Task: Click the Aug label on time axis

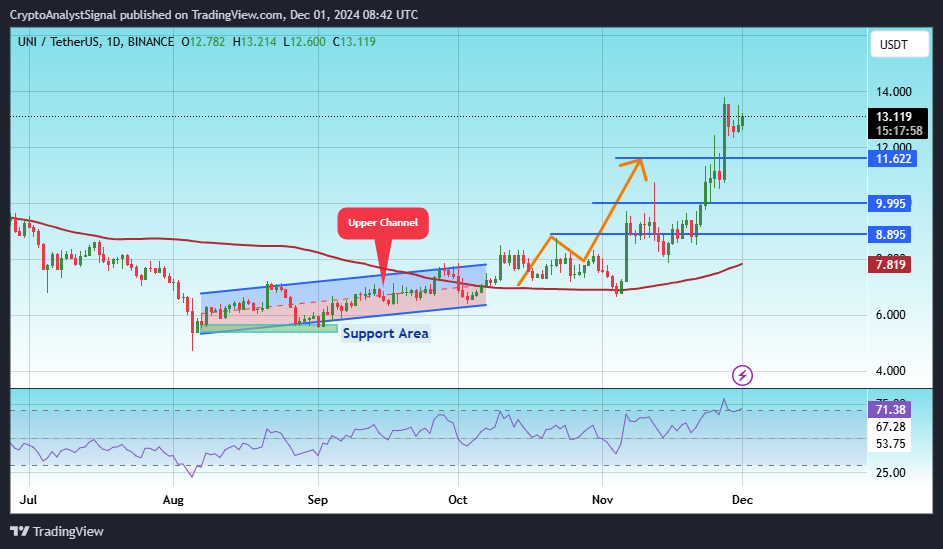Action: coord(173,500)
